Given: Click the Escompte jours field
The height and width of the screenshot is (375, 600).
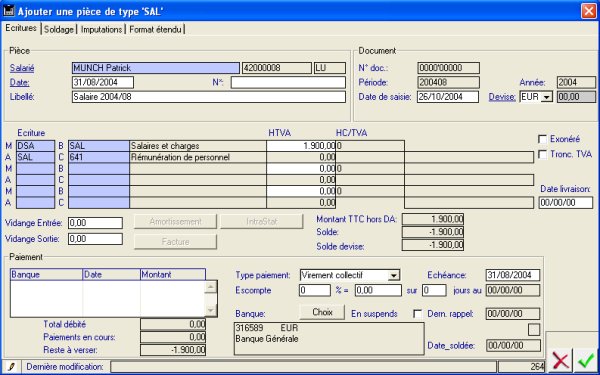Looking at the screenshot, I should click(434, 290).
